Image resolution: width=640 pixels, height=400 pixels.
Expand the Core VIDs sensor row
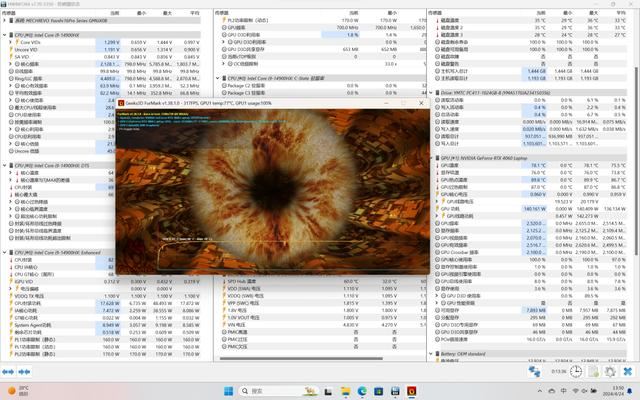click(x=9, y=42)
